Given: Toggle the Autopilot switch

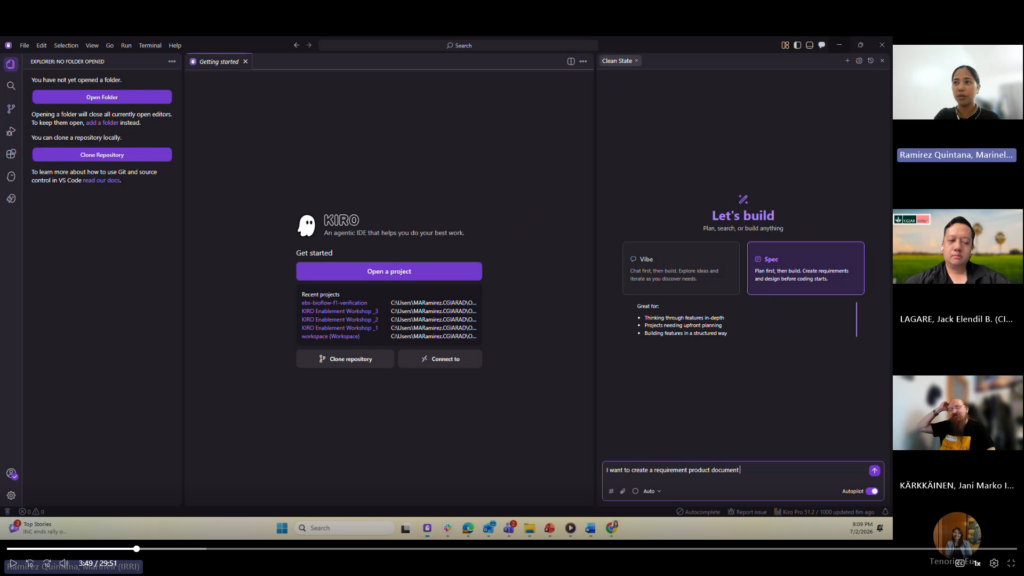Looking at the screenshot, I should (x=872, y=491).
